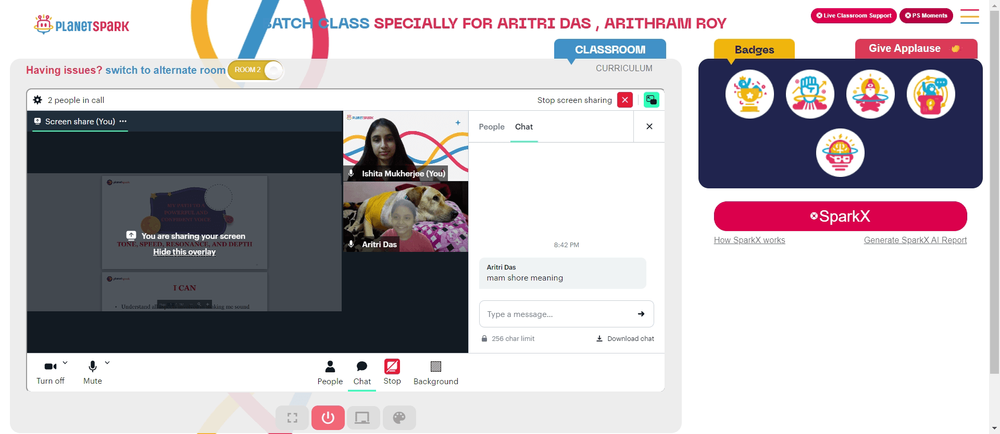
Task: Click the Type a message field
Action: pyautogui.click(x=566, y=314)
